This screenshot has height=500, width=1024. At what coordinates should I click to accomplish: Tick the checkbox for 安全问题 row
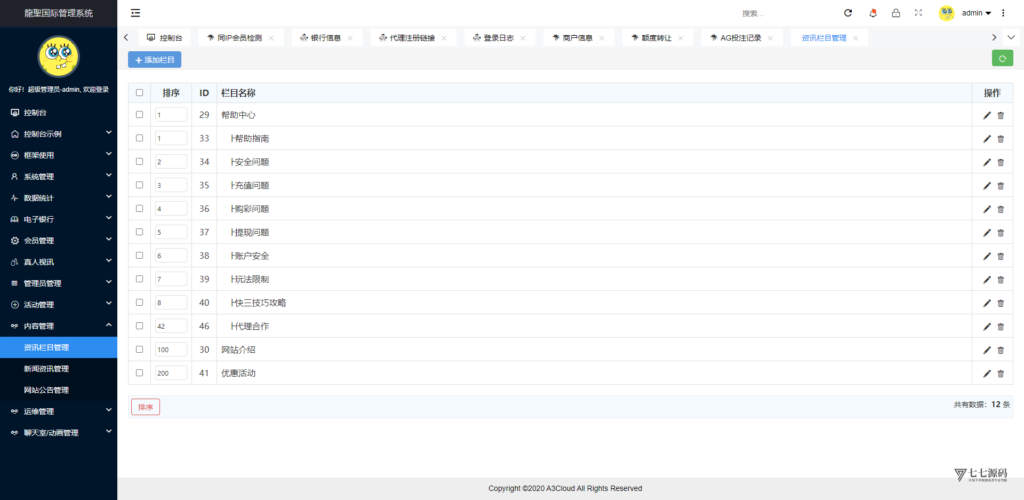(x=139, y=162)
